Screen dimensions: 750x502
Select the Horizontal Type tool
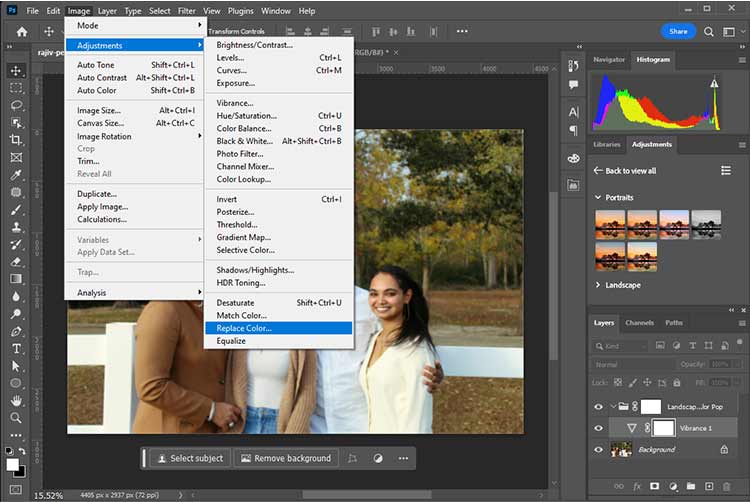[16, 349]
